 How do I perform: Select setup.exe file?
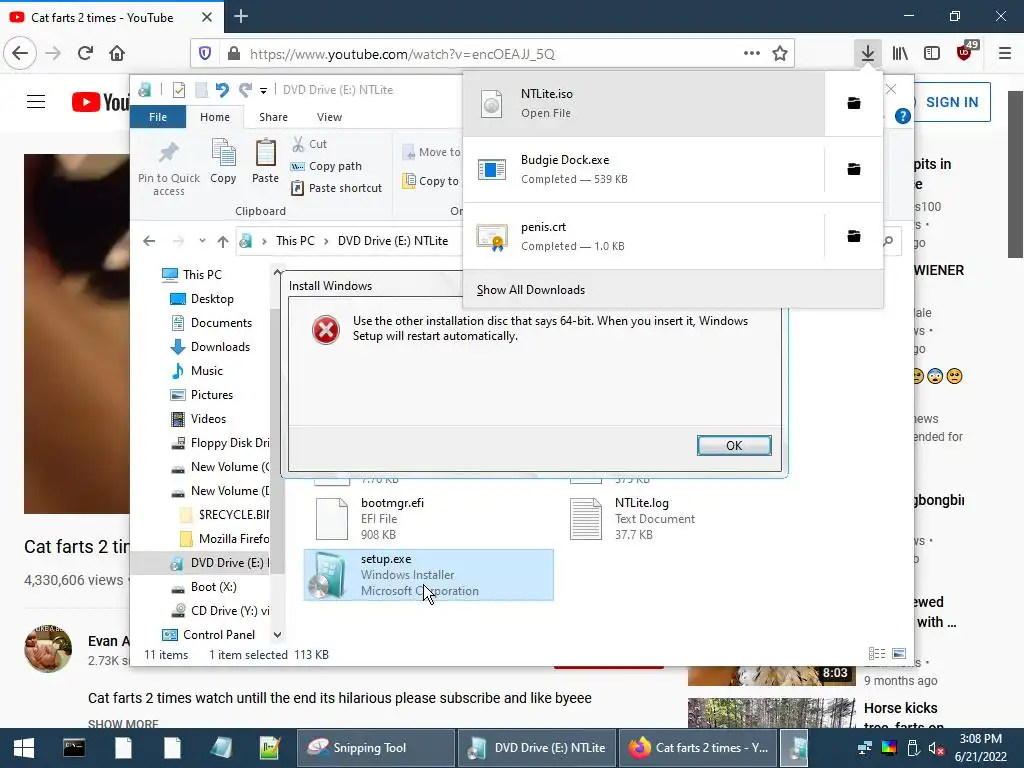pos(428,575)
